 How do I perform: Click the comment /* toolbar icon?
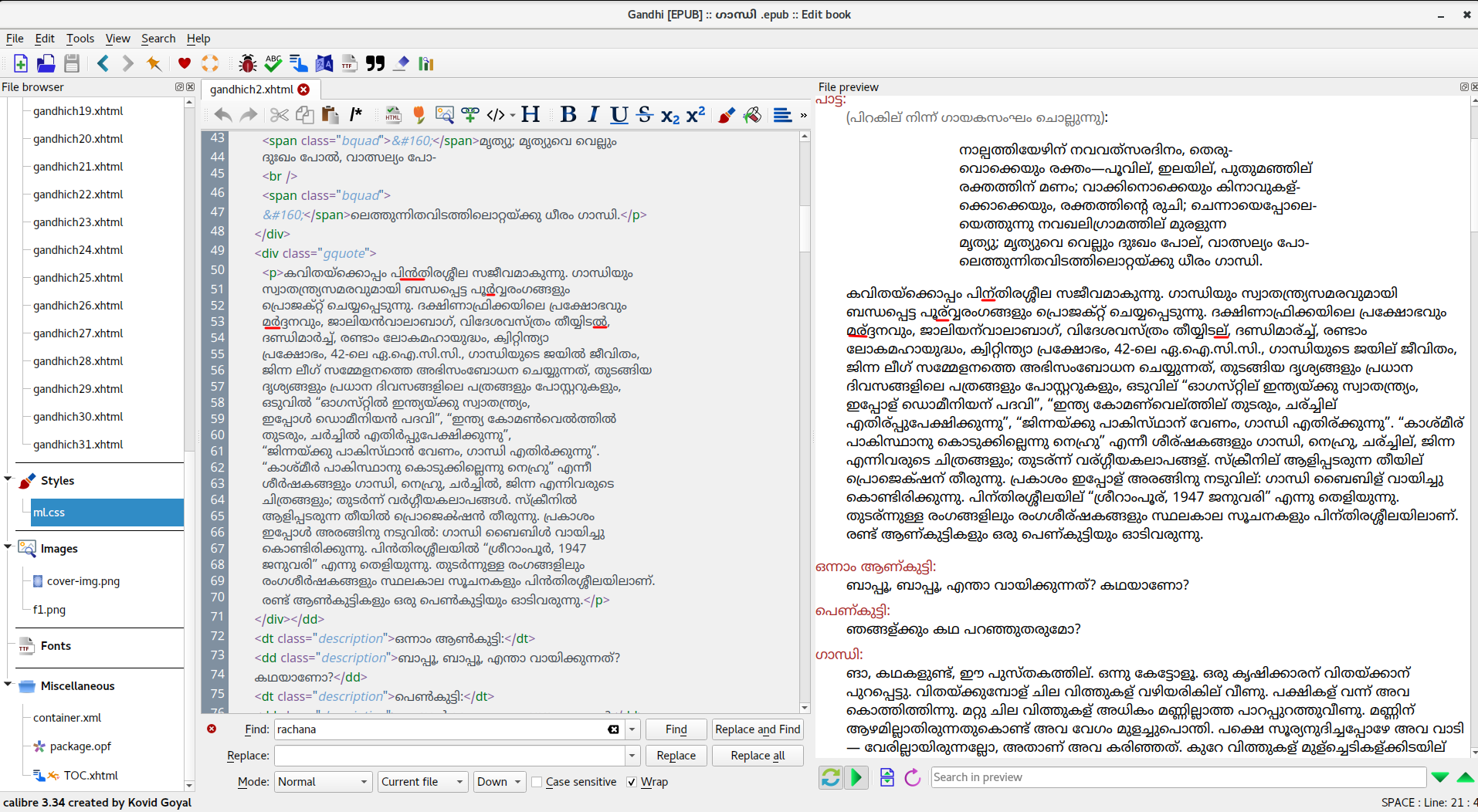tap(356, 115)
